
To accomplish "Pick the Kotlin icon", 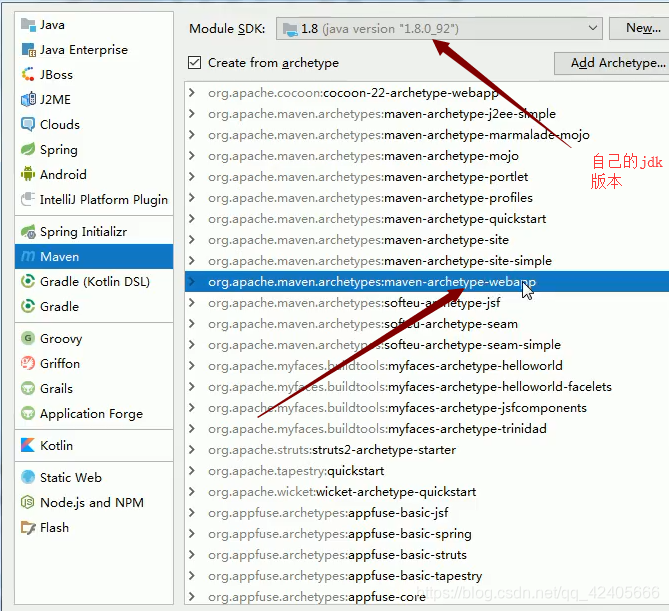I will [28, 445].
